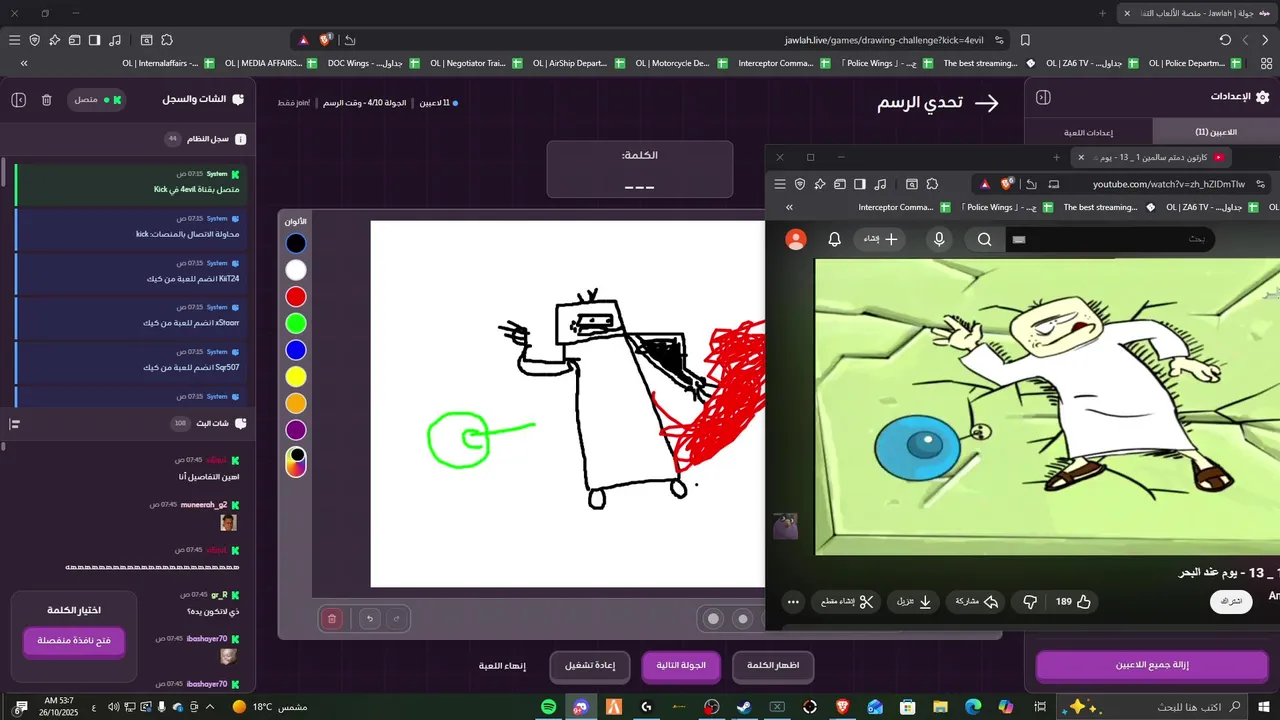Click إزالة جميع اللاعبين button

(x=1152, y=665)
